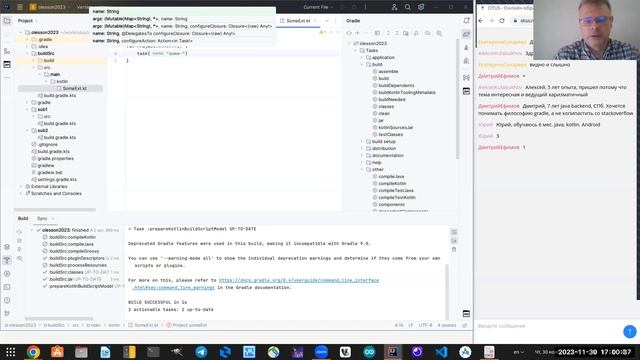
Task: Select the SomeExt.kt editor tab
Action: pos(298,21)
